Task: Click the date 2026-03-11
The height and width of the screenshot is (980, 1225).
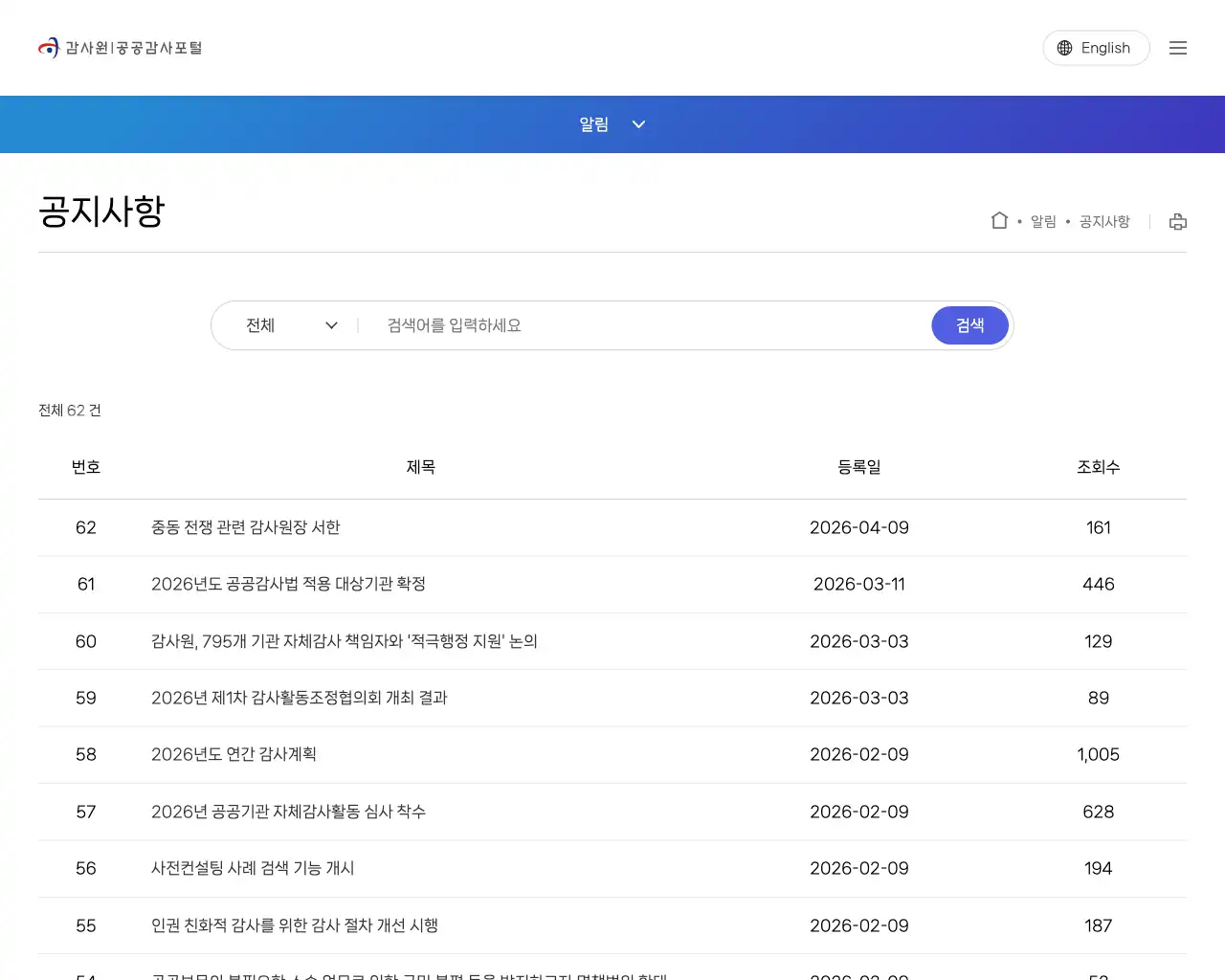Action: click(x=859, y=584)
